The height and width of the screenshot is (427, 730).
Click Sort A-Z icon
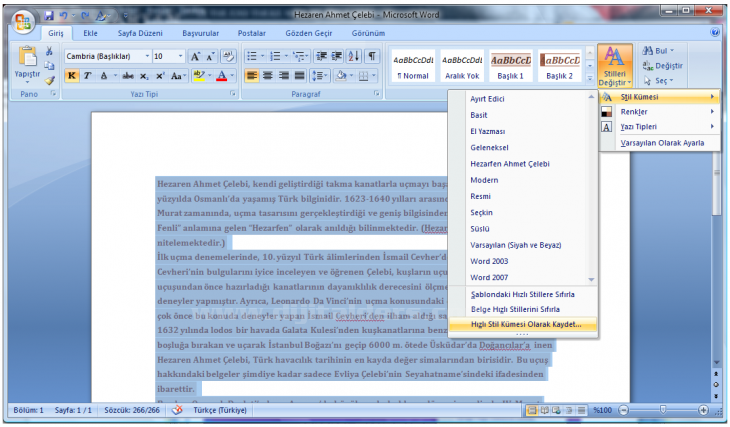(x=354, y=56)
